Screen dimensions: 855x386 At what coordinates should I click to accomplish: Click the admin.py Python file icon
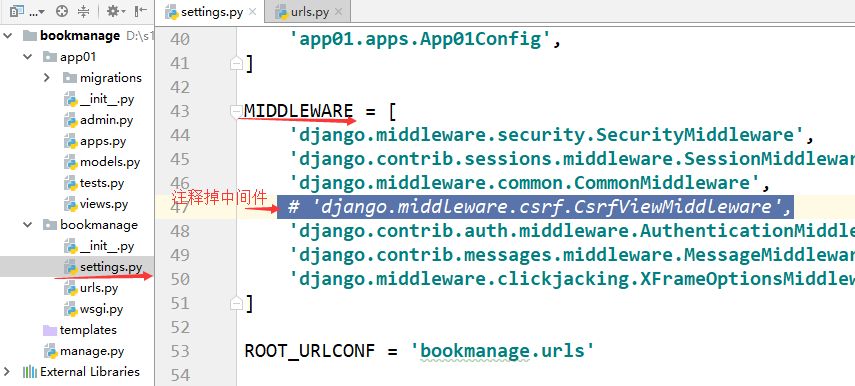pos(70,120)
